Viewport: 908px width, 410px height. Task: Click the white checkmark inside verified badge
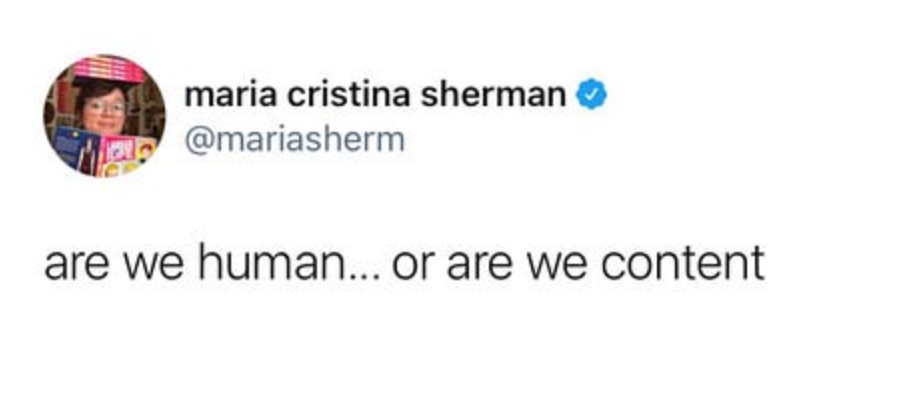click(591, 96)
